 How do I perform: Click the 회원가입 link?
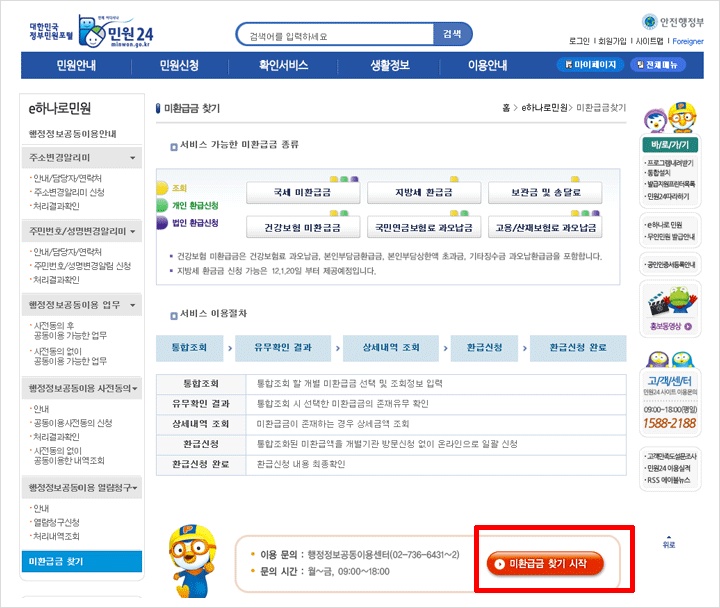point(613,41)
